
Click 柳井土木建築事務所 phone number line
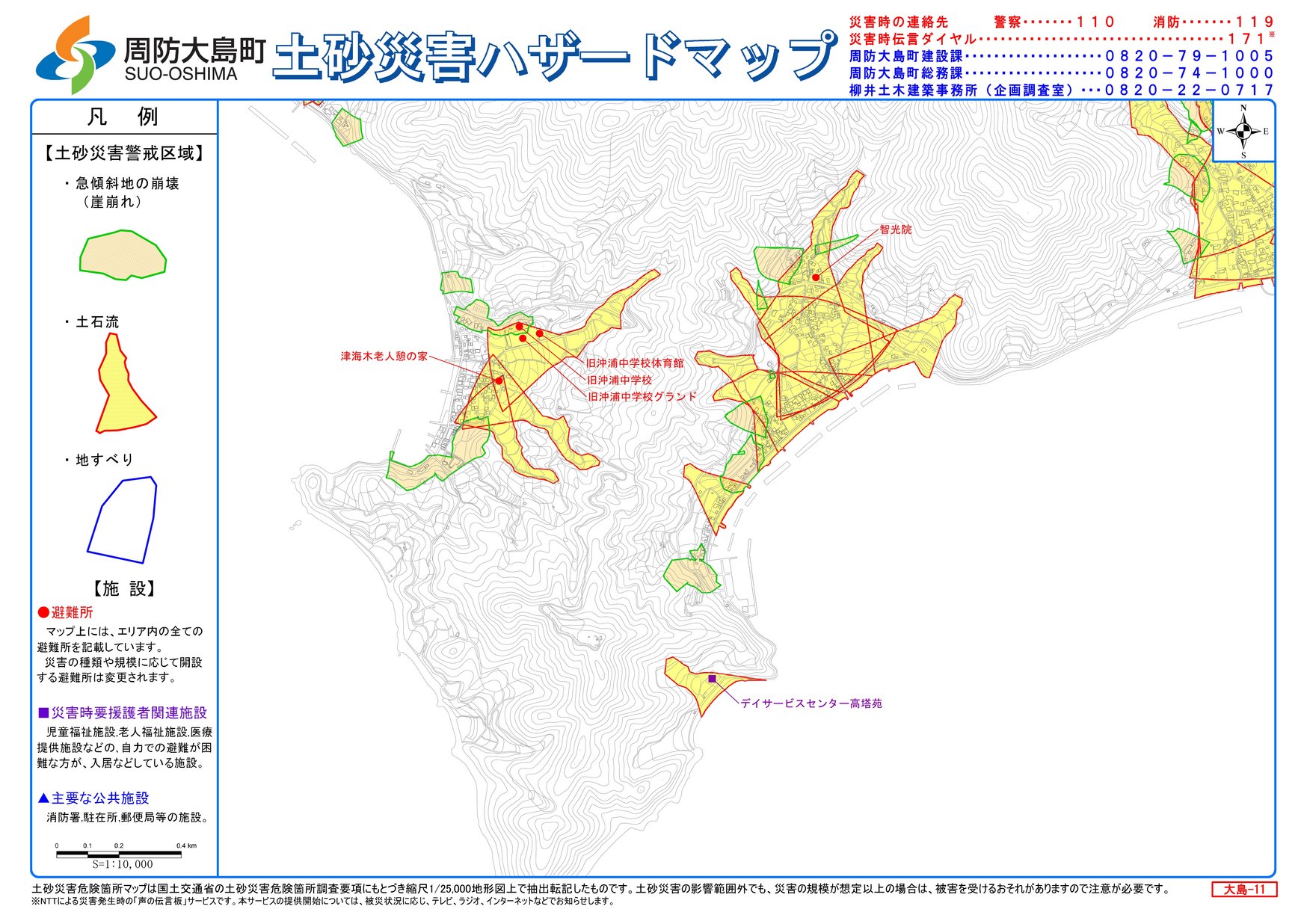point(1062,90)
